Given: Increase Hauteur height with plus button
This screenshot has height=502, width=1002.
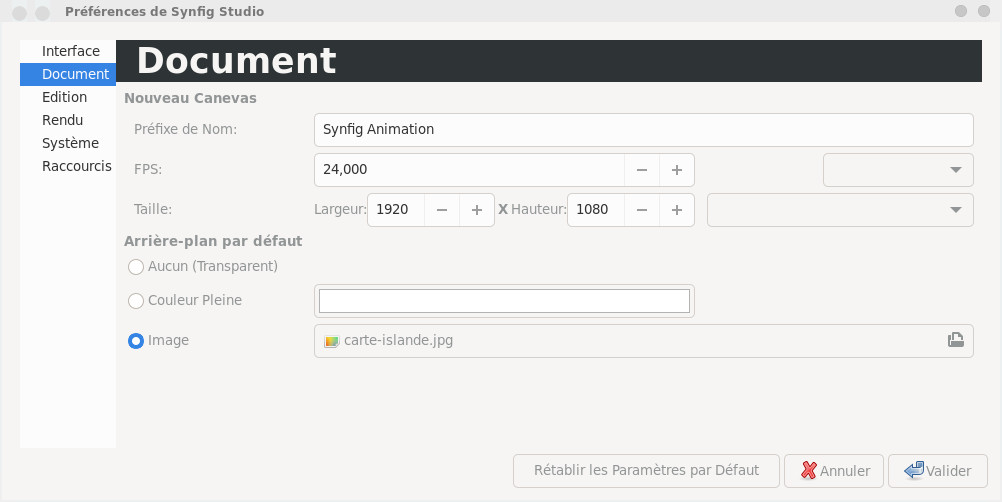Looking at the screenshot, I should click(677, 210).
